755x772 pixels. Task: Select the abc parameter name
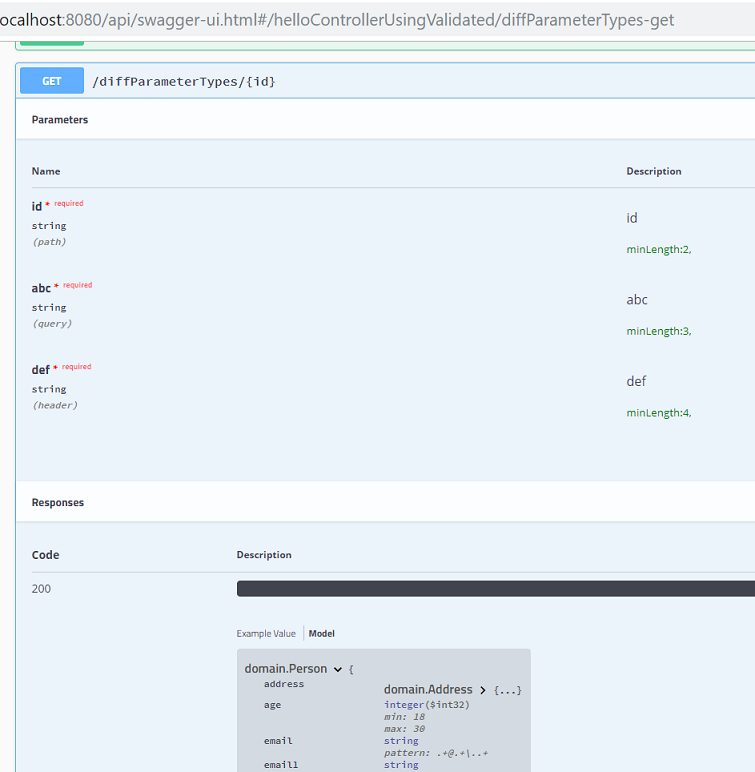click(41, 288)
